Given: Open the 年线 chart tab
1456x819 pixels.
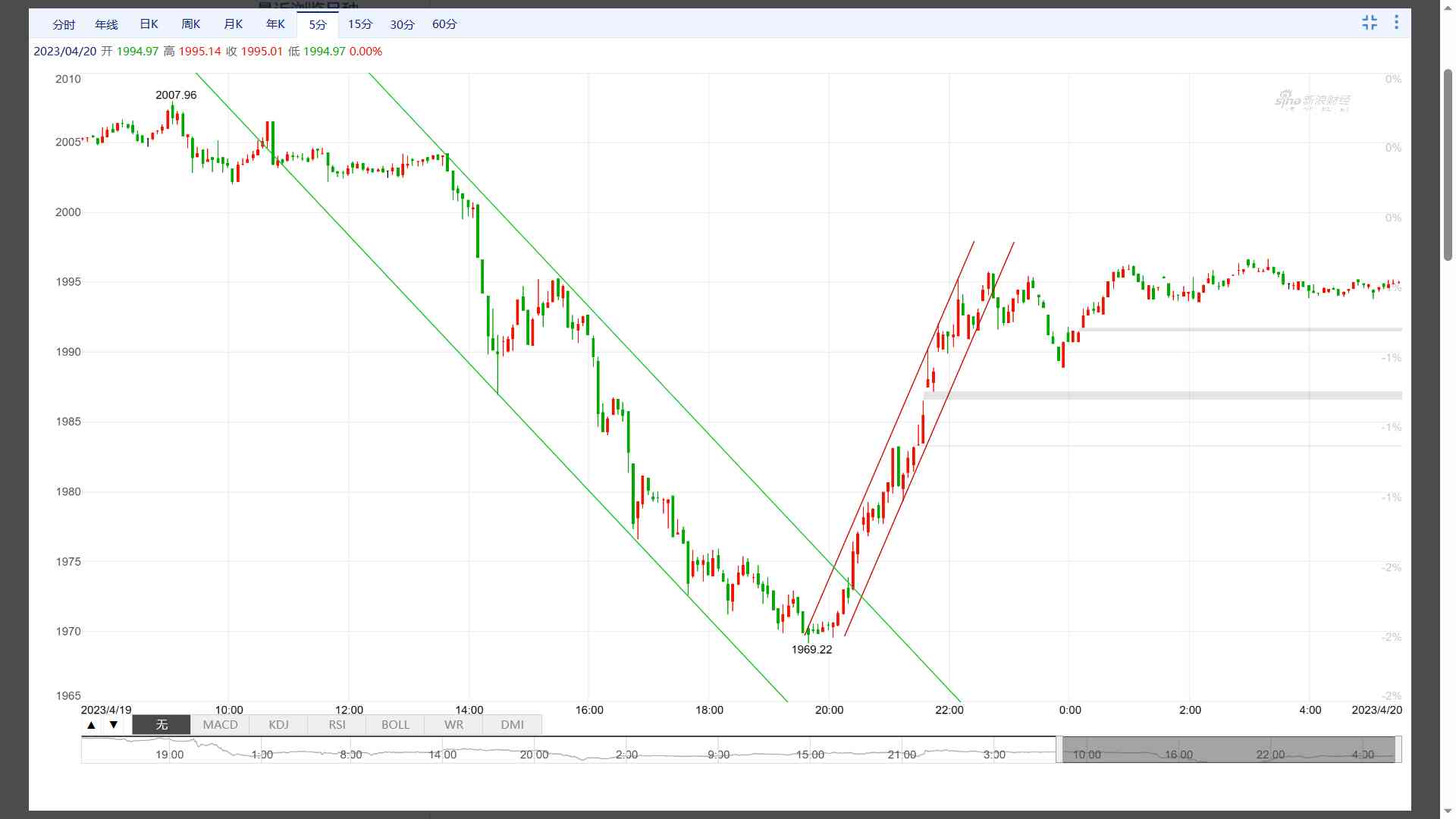Looking at the screenshot, I should tap(106, 24).
